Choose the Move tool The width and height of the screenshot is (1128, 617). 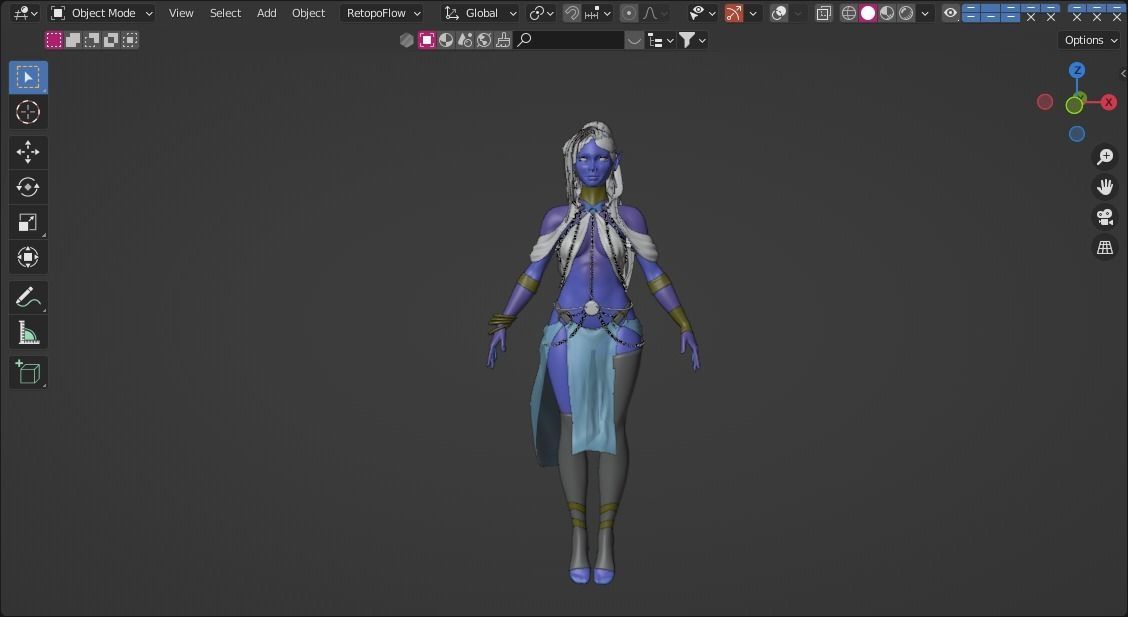pyautogui.click(x=28, y=152)
